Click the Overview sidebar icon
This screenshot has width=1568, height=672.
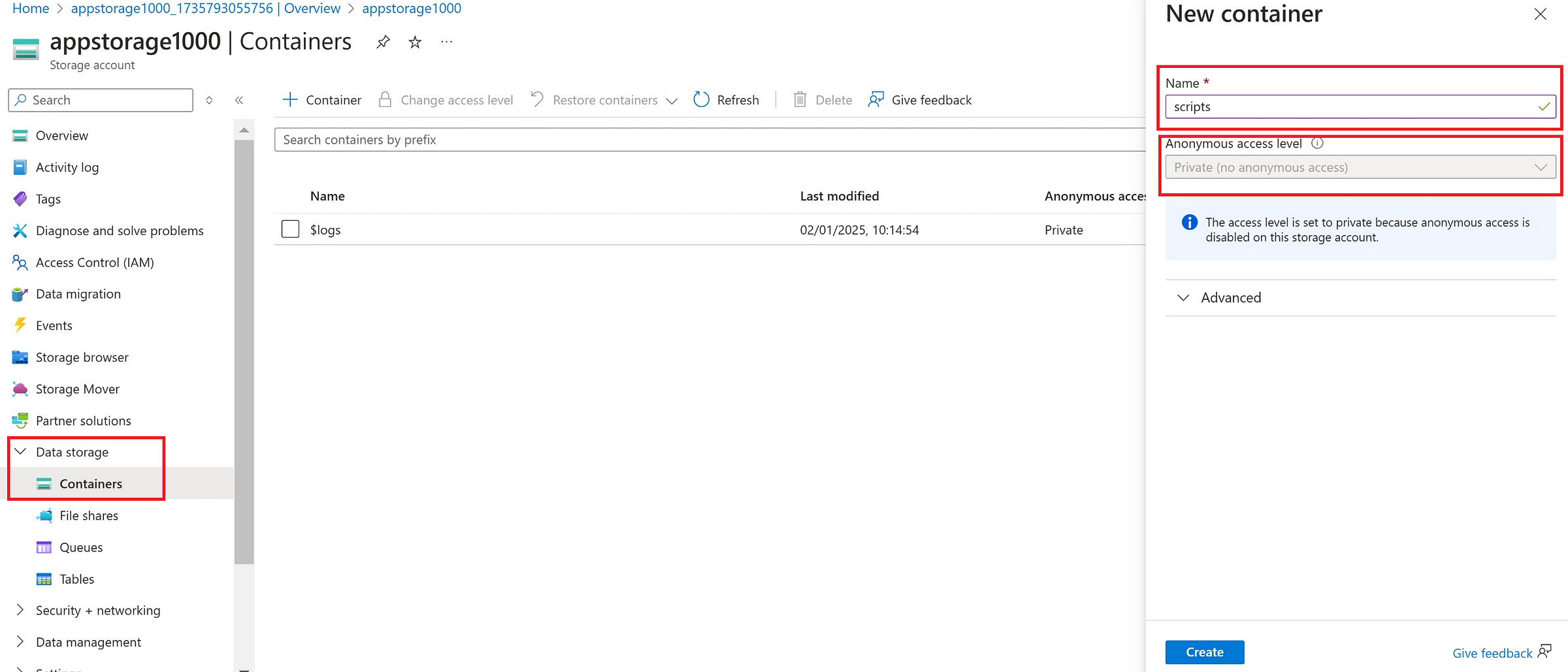tap(20, 136)
